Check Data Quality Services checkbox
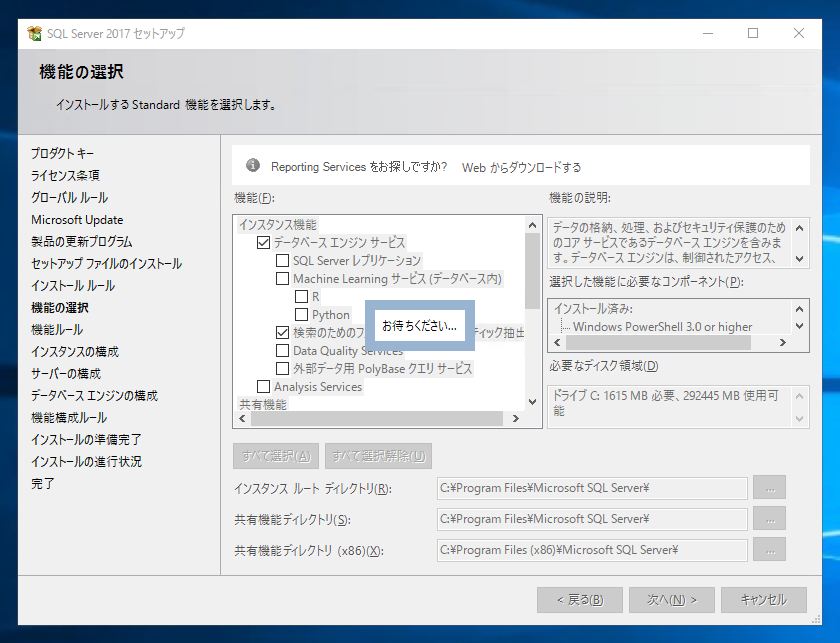The height and width of the screenshot is (643, 840). click(282, 350)
